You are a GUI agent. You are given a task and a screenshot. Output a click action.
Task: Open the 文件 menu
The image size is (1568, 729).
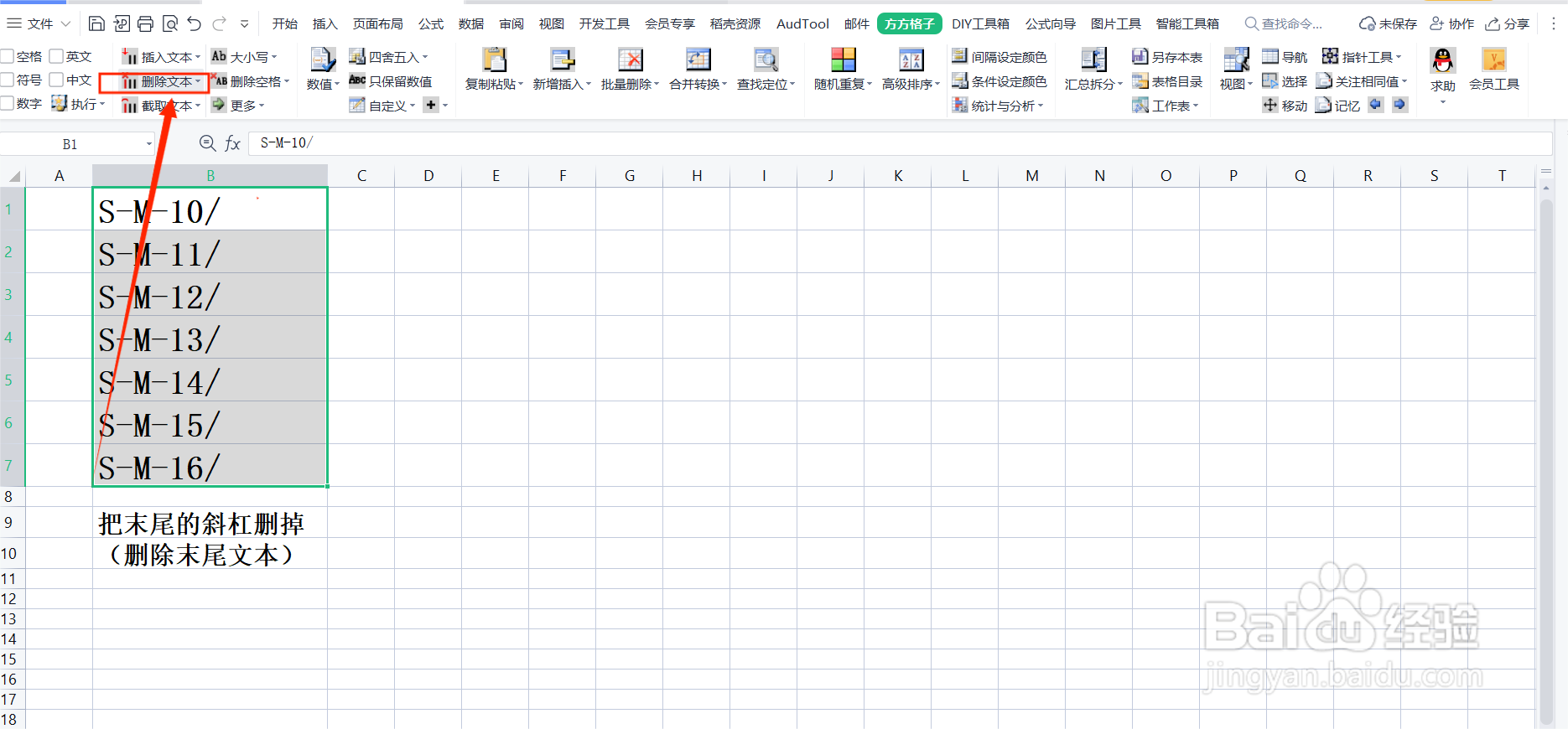[39, 23]
